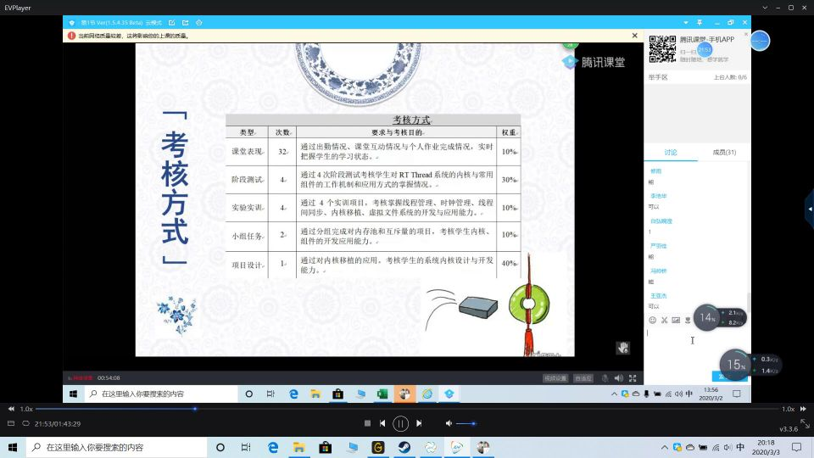Click the raise hand icon on video
This screenshot has height=458, width=814.
point(623,348)
